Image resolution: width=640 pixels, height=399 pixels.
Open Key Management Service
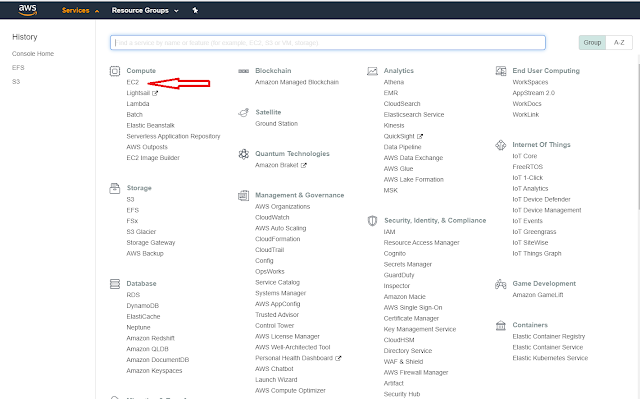tap(420, 329)
